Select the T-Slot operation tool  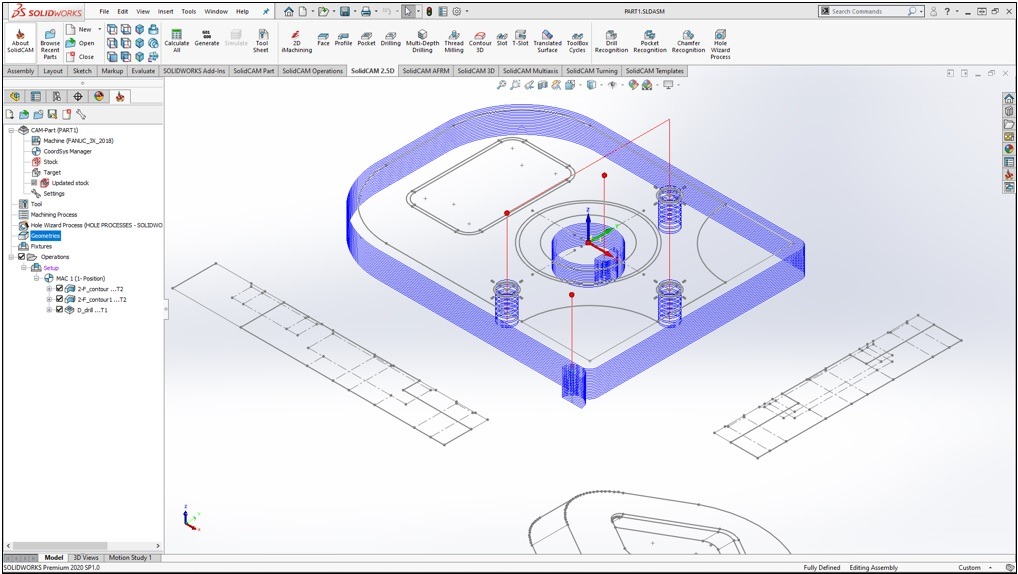click(x=521, y=39)
